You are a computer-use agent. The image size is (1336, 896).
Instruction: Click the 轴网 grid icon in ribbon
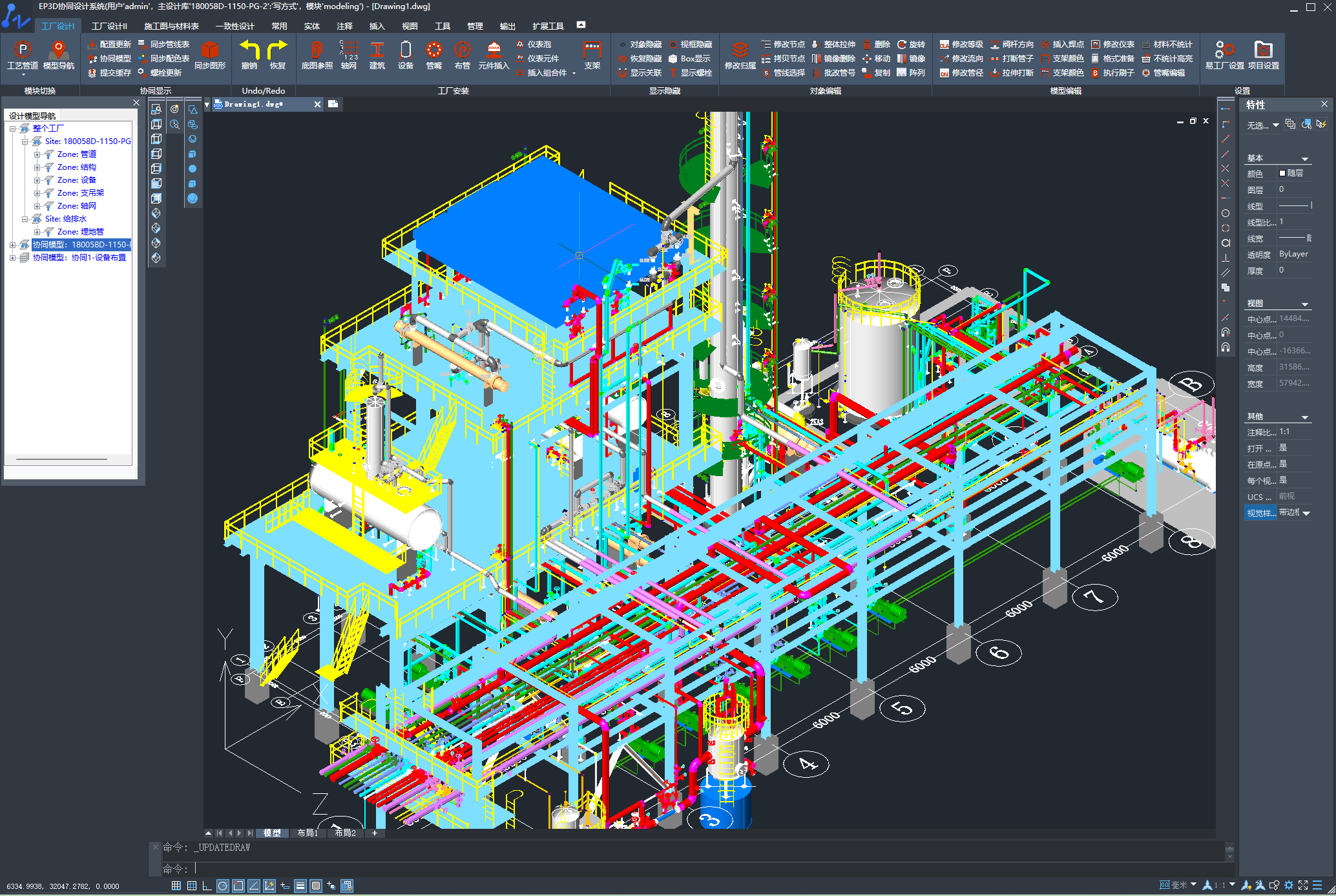tap(349, 50)
